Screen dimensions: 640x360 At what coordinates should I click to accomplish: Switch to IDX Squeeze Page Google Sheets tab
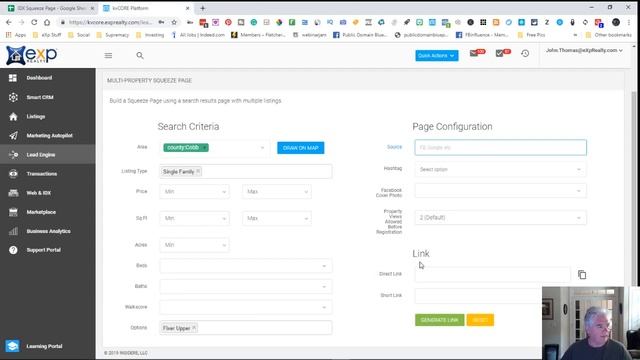[51, 8]
